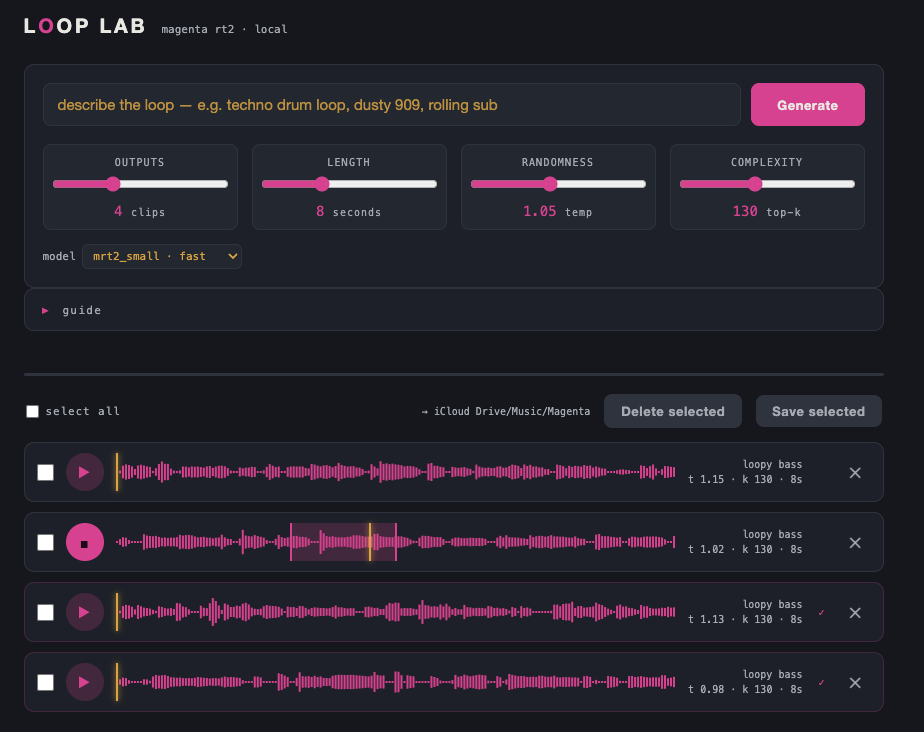Play the clip with temp 1.13
The height and width of the screenshot is (732, 924).
(x=85, y=612)
